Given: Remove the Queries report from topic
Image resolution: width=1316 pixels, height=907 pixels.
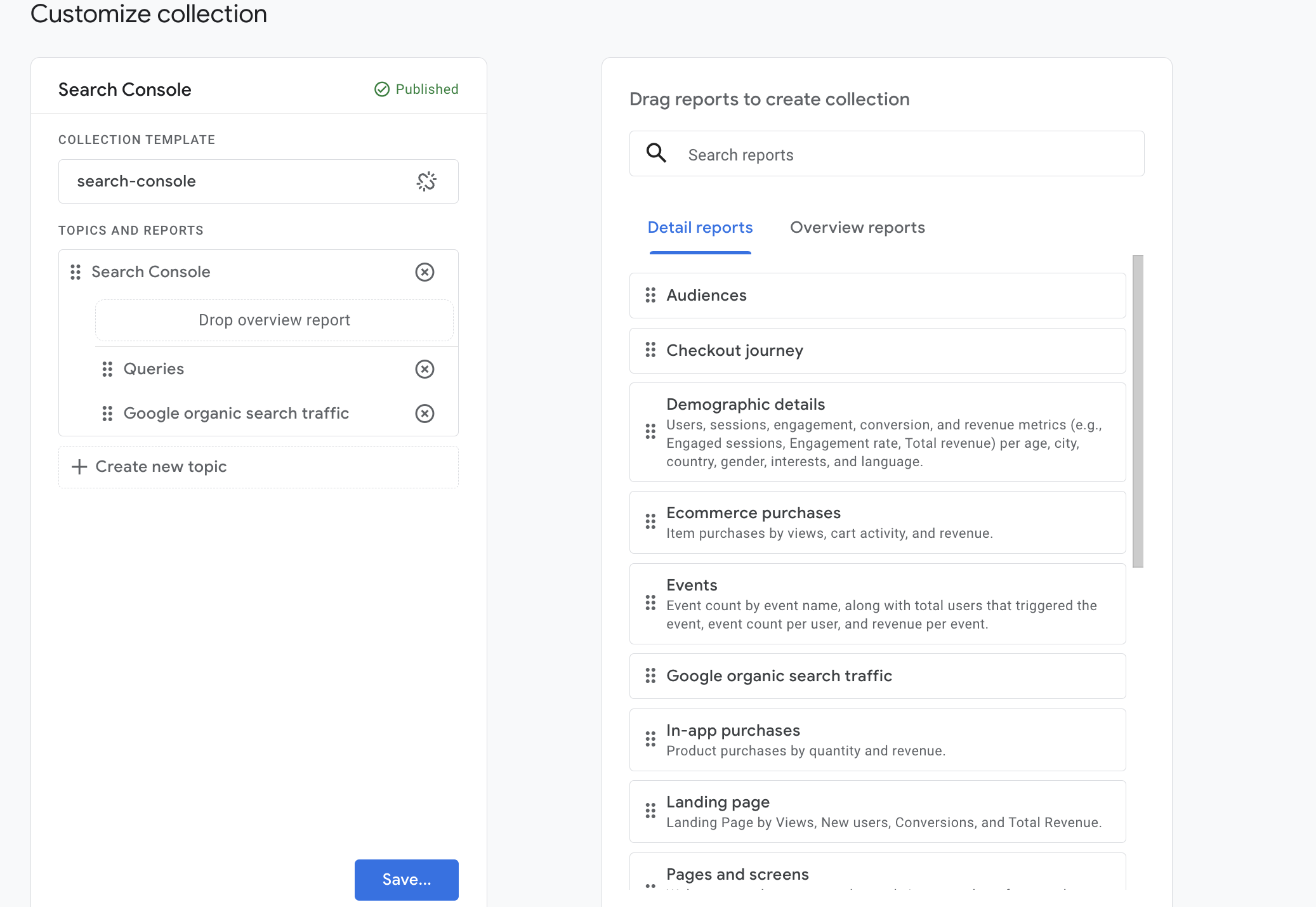Looking at the screenshot, I should [424, 369].
